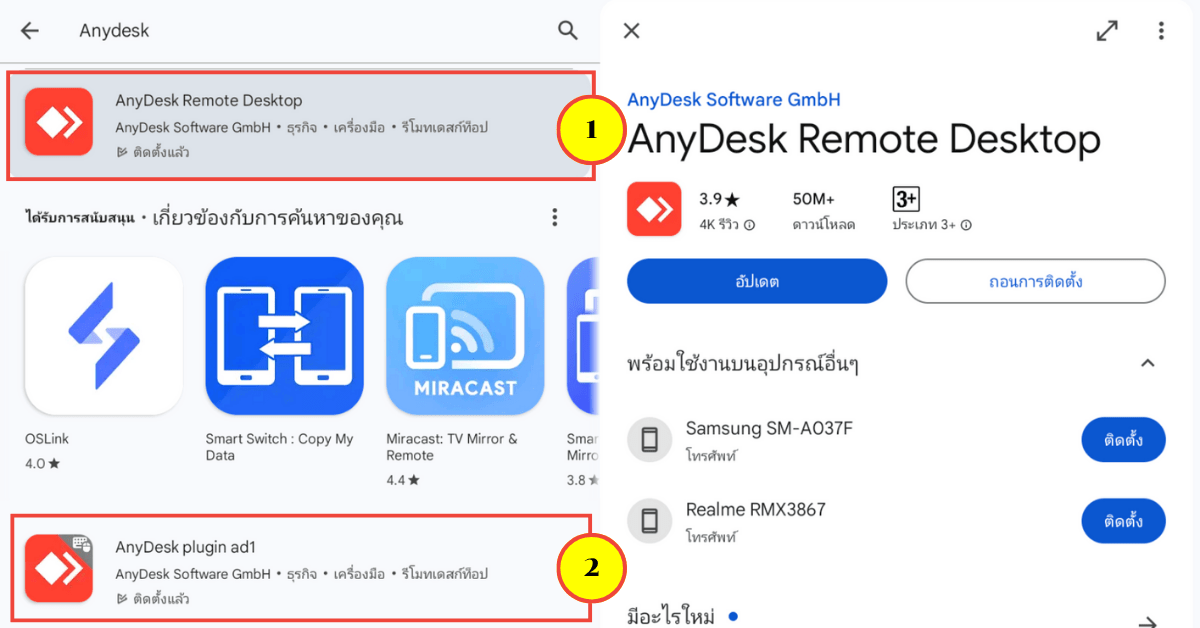The height and width of the screenshot is (628, 1200).
Task: Open the AnyDesk plugin ad1 app icon
Action: [59, 567]
